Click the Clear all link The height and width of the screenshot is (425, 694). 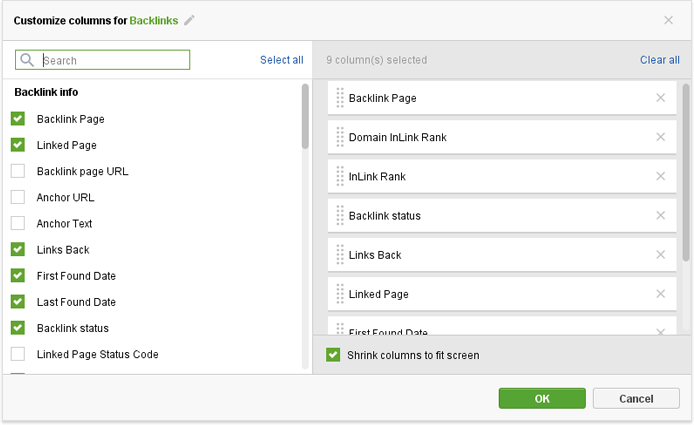tap(659, 60)
